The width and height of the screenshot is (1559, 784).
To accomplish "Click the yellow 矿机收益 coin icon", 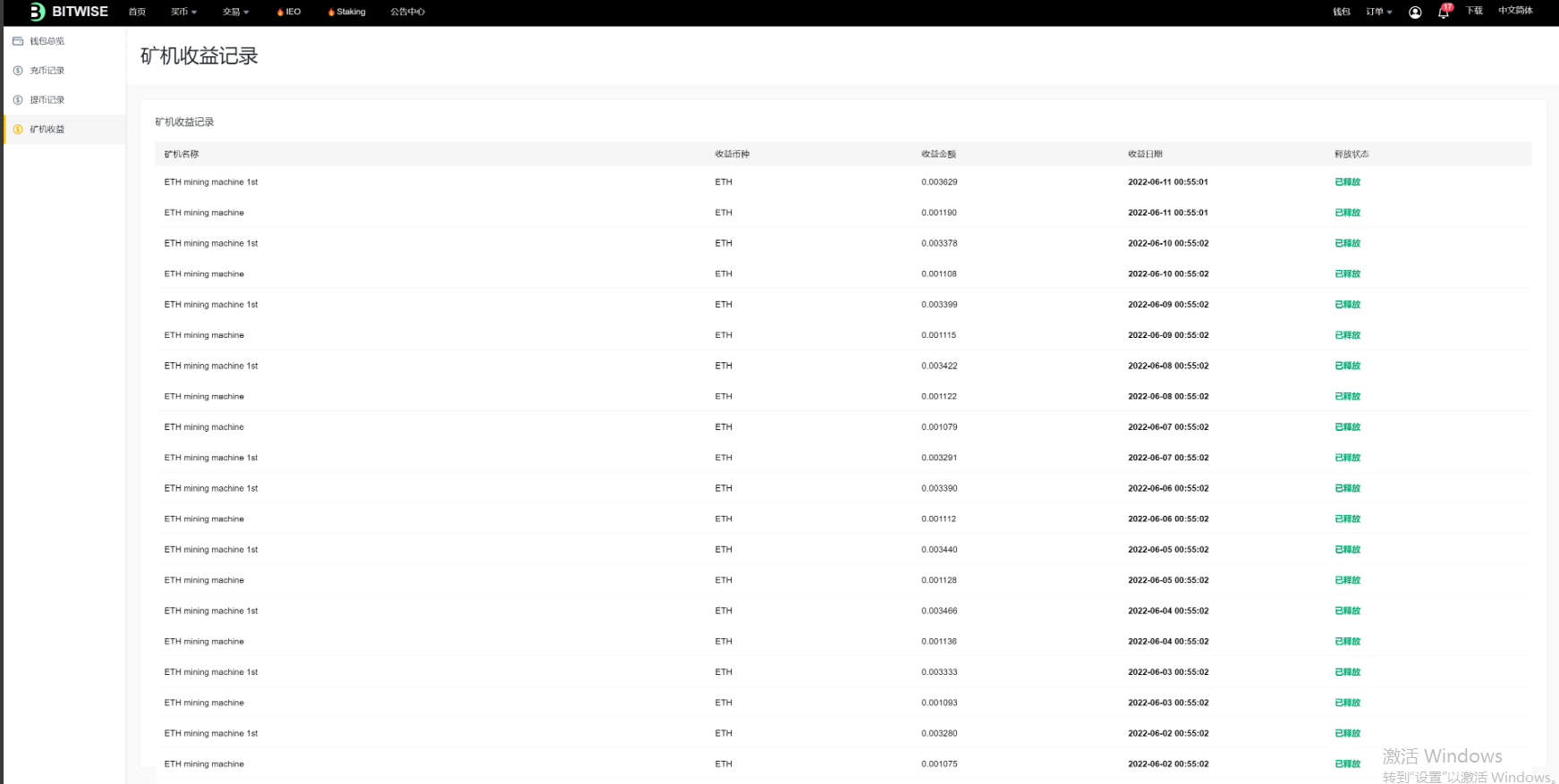I will [x=18, y=130].
